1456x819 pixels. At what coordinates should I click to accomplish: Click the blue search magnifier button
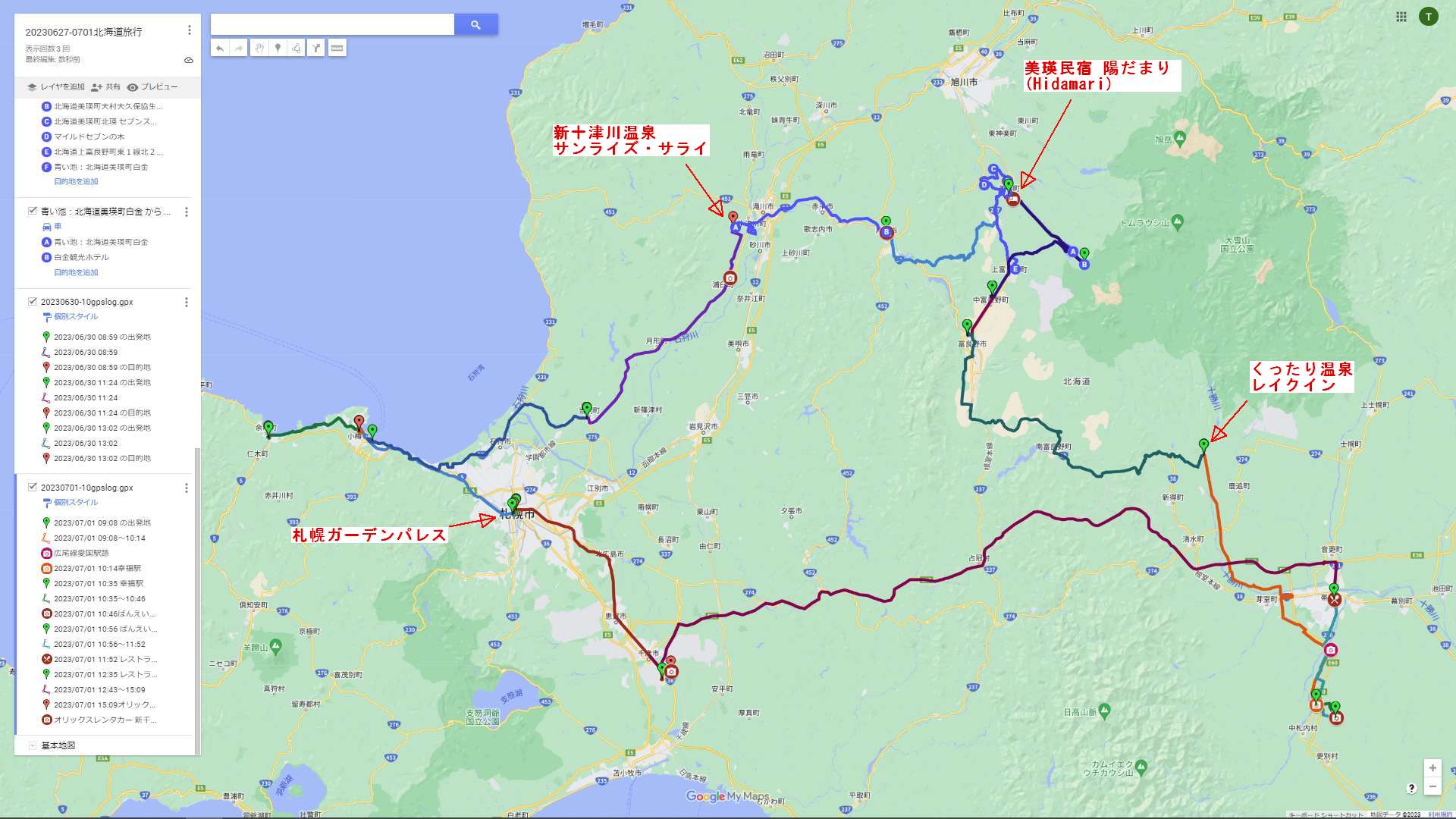point(475,25)
